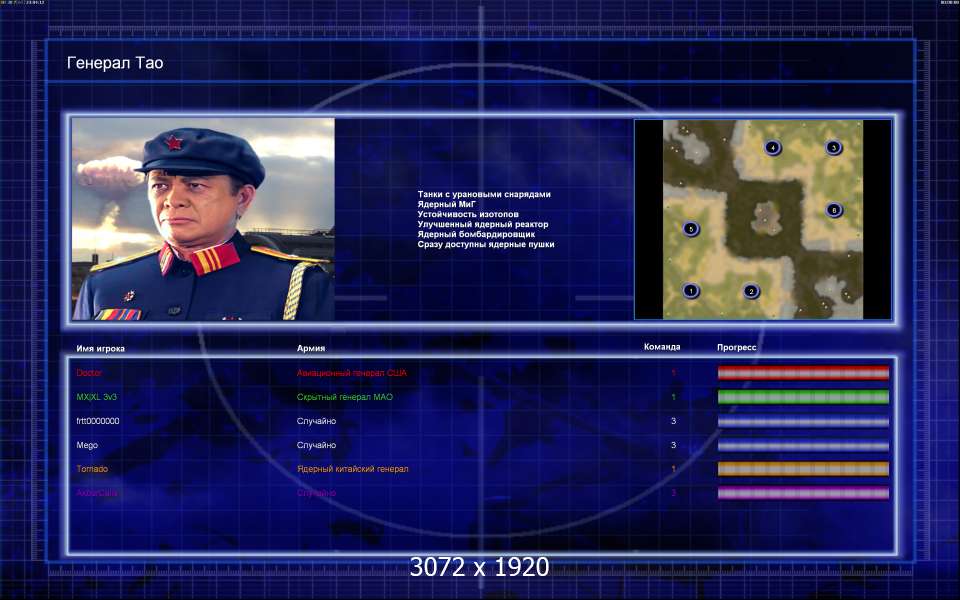Click the purple progress bar in the last row
960x600 pixels.
click(803, 493)
